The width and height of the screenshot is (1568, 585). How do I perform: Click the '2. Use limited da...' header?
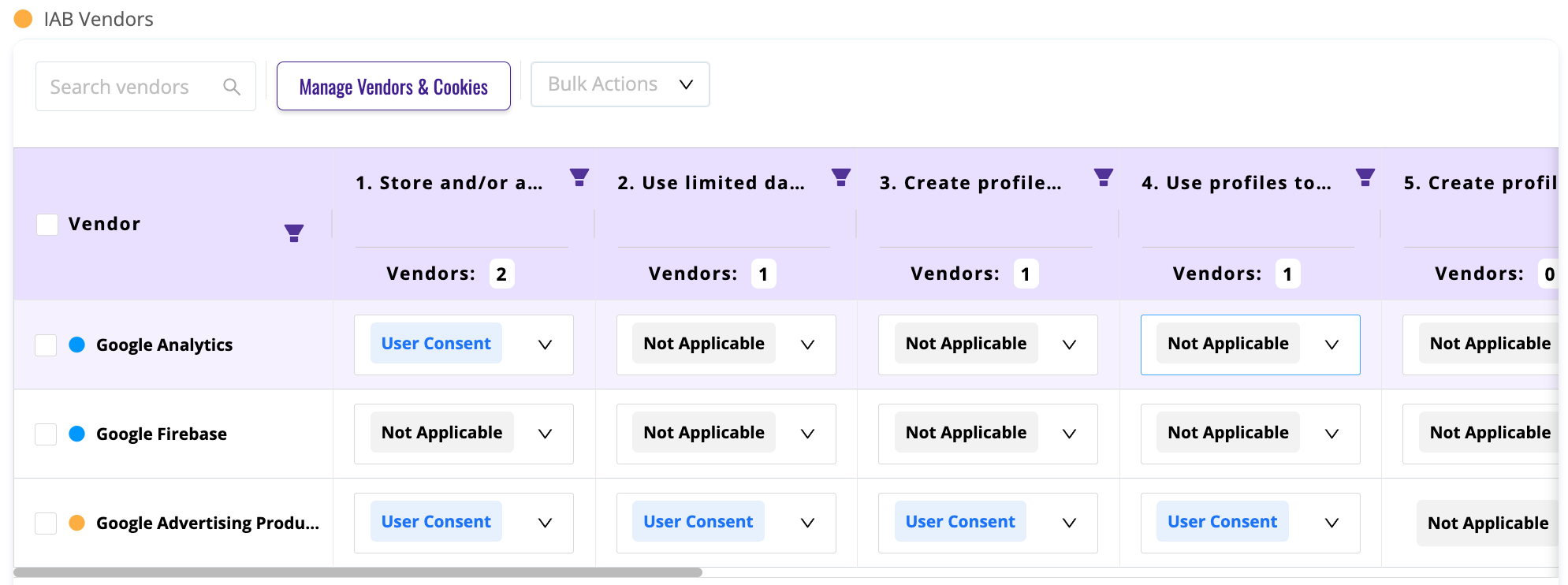point(711,183)
